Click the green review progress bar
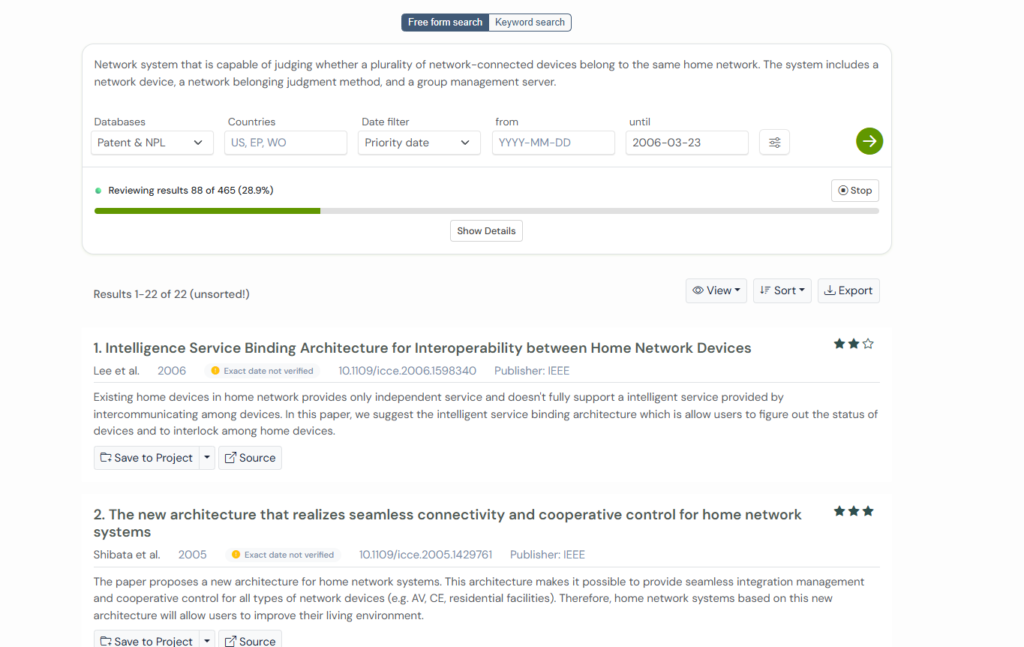The image size is (1024, 647). [207, 211]
